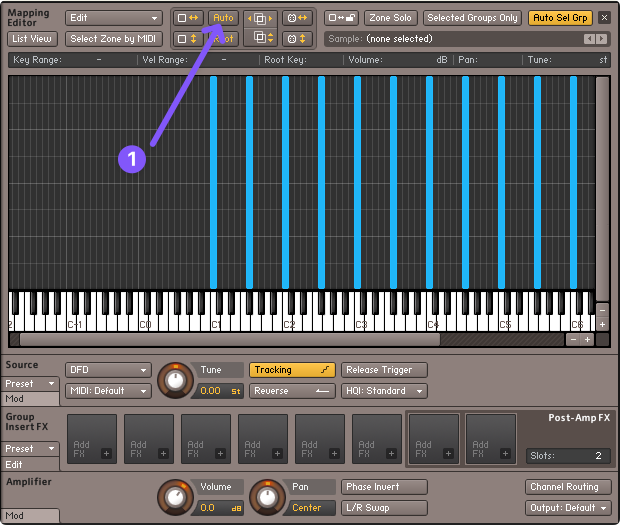620x525 pixels.
Task: Open the Edit dropdown menu
Action: [113, 18]
